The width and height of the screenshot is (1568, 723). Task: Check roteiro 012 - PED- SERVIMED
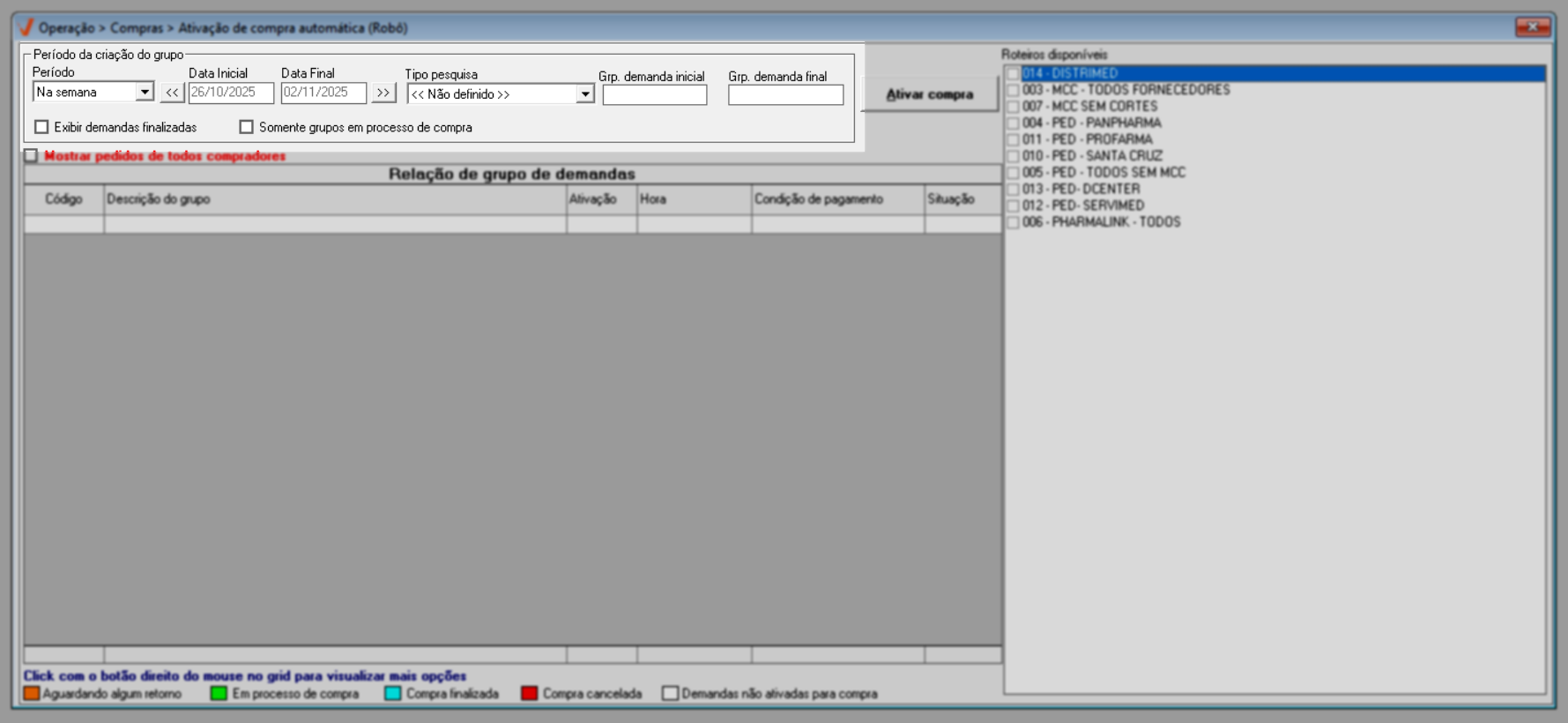point(1014,205)
